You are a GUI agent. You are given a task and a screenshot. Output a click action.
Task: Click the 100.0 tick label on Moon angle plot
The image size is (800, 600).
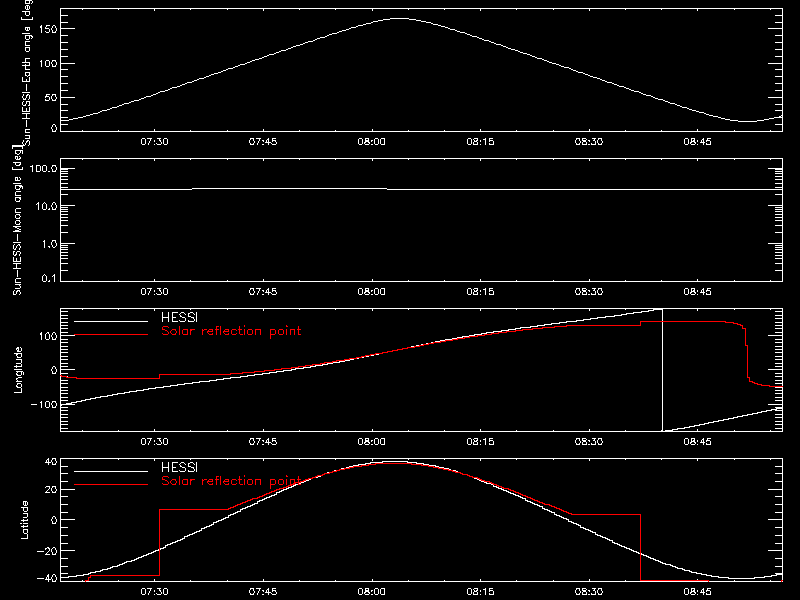(x=44, y=169)
